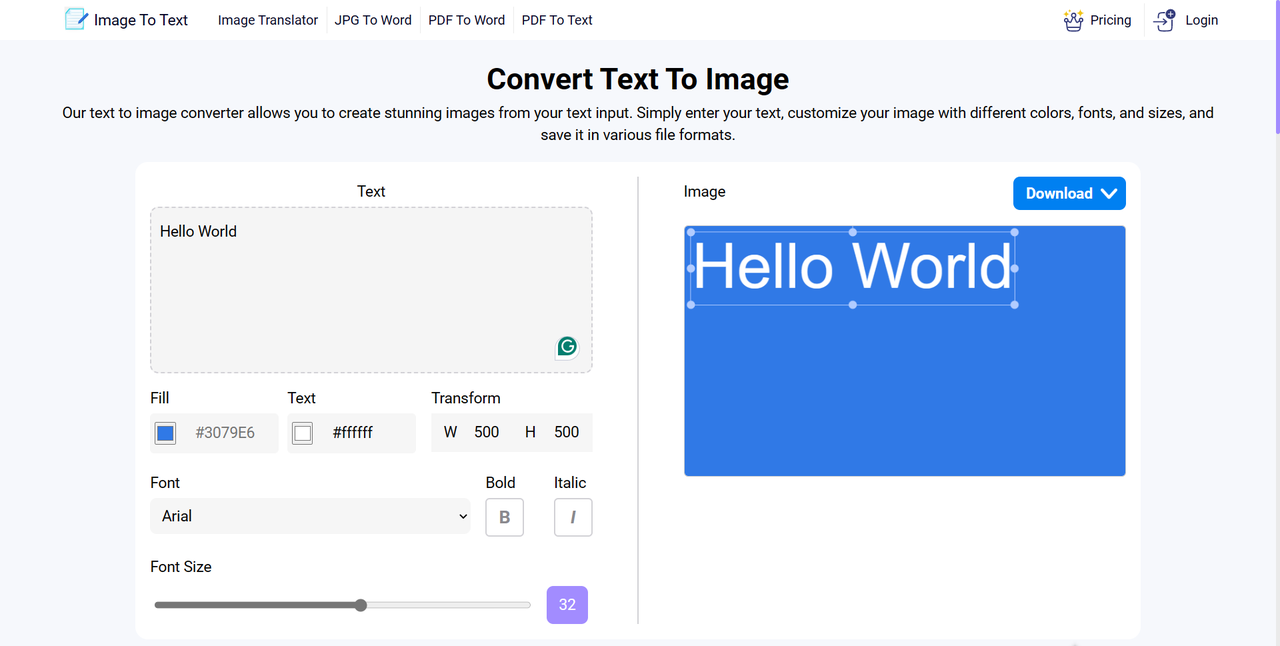Click the Text hex code field #ffffff
1280x646 pixels.
353,433
